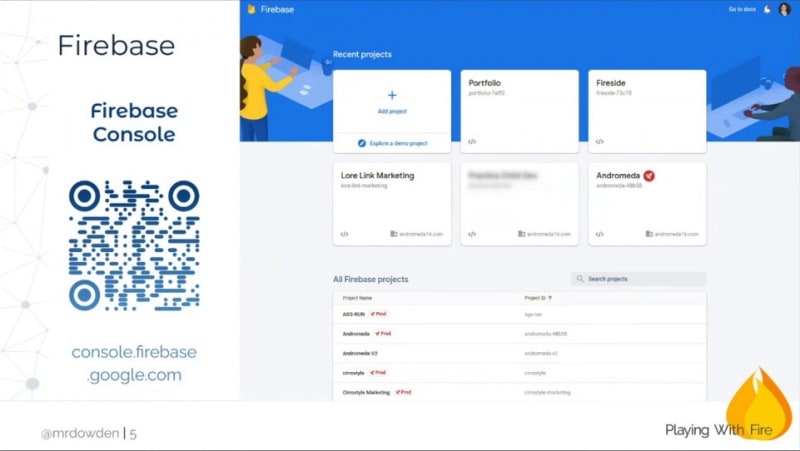Open the Lore Link Marketing project card
The image size is (800, 451).
pyautogui.click(x=392, y=204)
